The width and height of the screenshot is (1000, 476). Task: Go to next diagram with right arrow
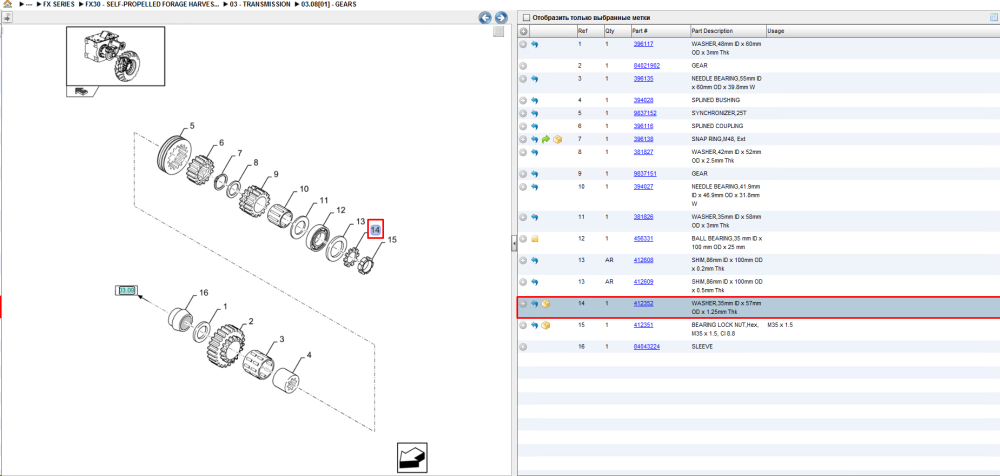click(x=501, y=18)
